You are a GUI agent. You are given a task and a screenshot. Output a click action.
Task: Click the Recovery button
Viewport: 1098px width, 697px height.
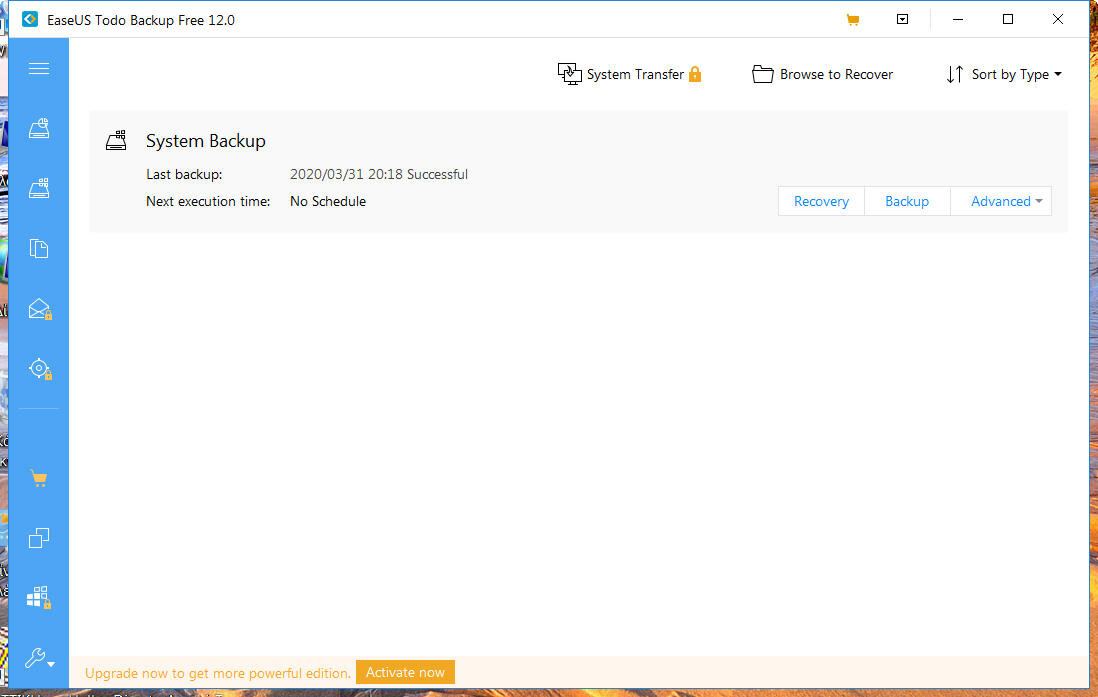point(821,201)
